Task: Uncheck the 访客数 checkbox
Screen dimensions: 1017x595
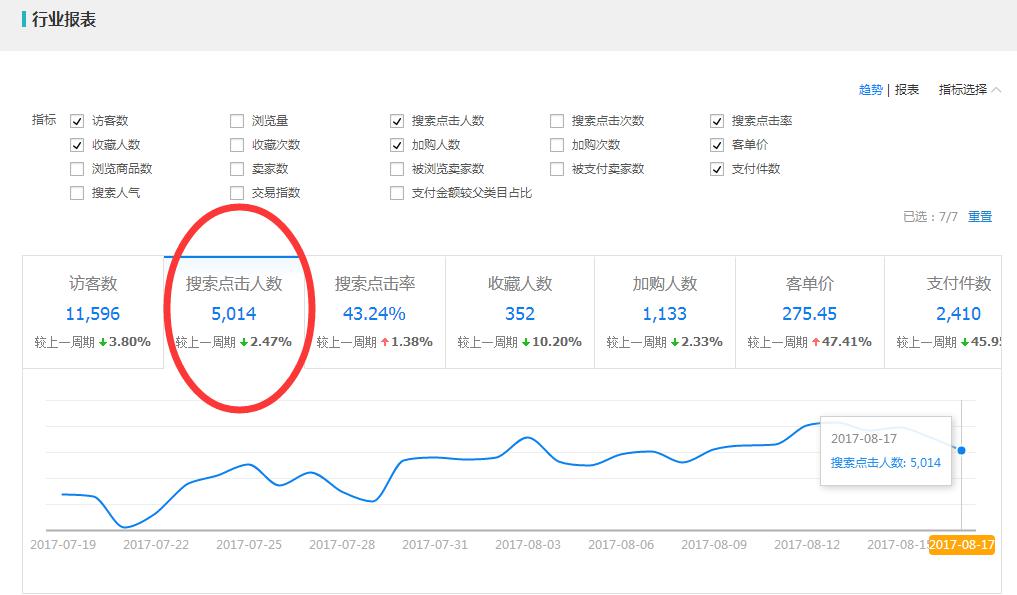Action: (x=77, y=121)
